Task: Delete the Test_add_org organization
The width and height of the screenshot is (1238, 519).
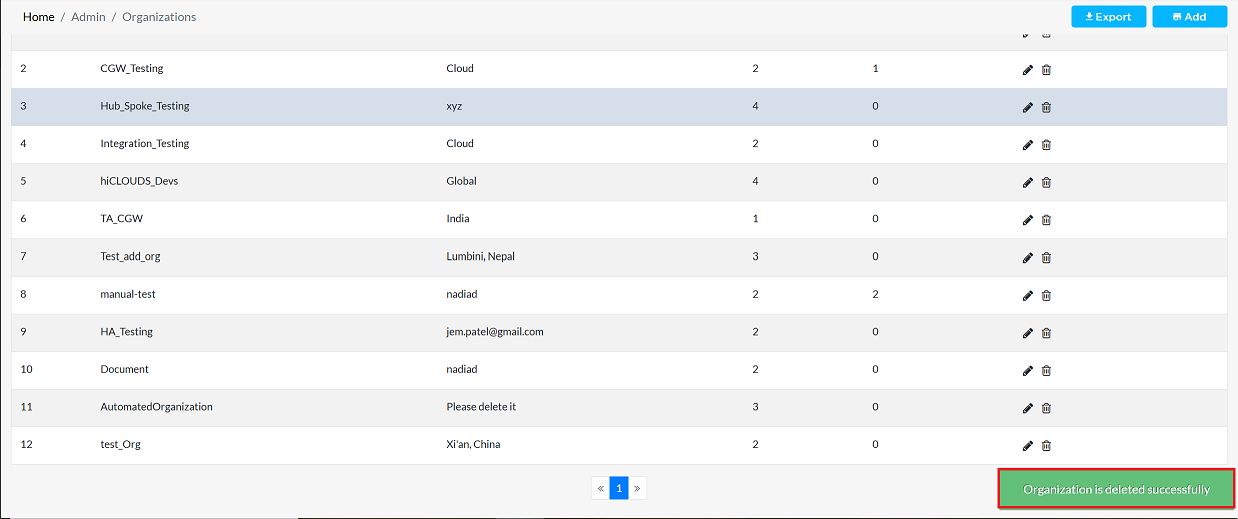Action: 1046,258
